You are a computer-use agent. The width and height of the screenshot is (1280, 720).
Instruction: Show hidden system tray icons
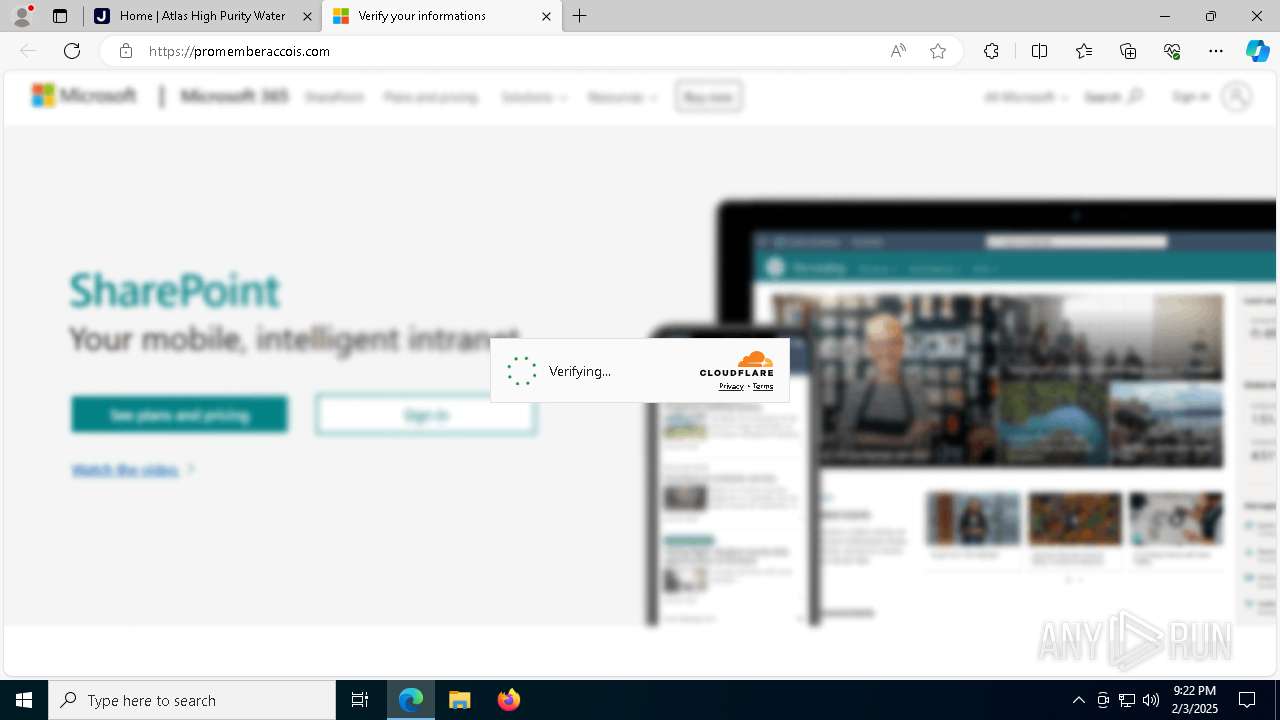click(x=1079, y=700)
